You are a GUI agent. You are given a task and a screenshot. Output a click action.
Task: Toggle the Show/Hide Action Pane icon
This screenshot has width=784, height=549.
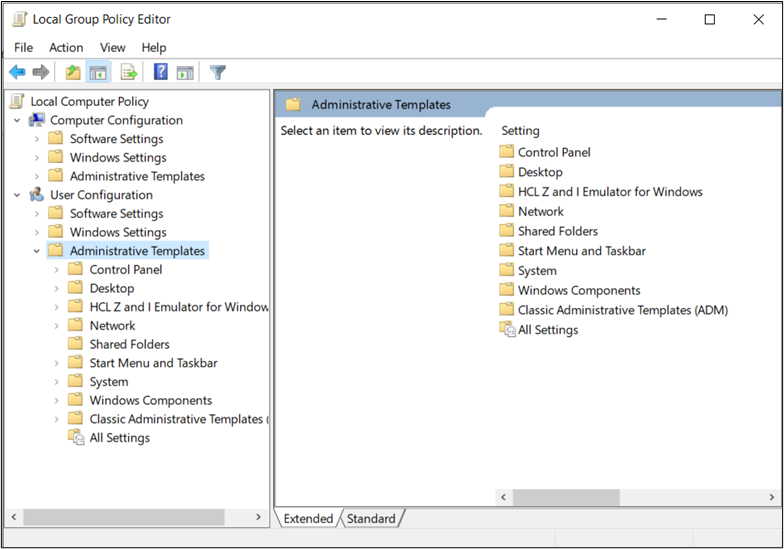tap(185, 72)
